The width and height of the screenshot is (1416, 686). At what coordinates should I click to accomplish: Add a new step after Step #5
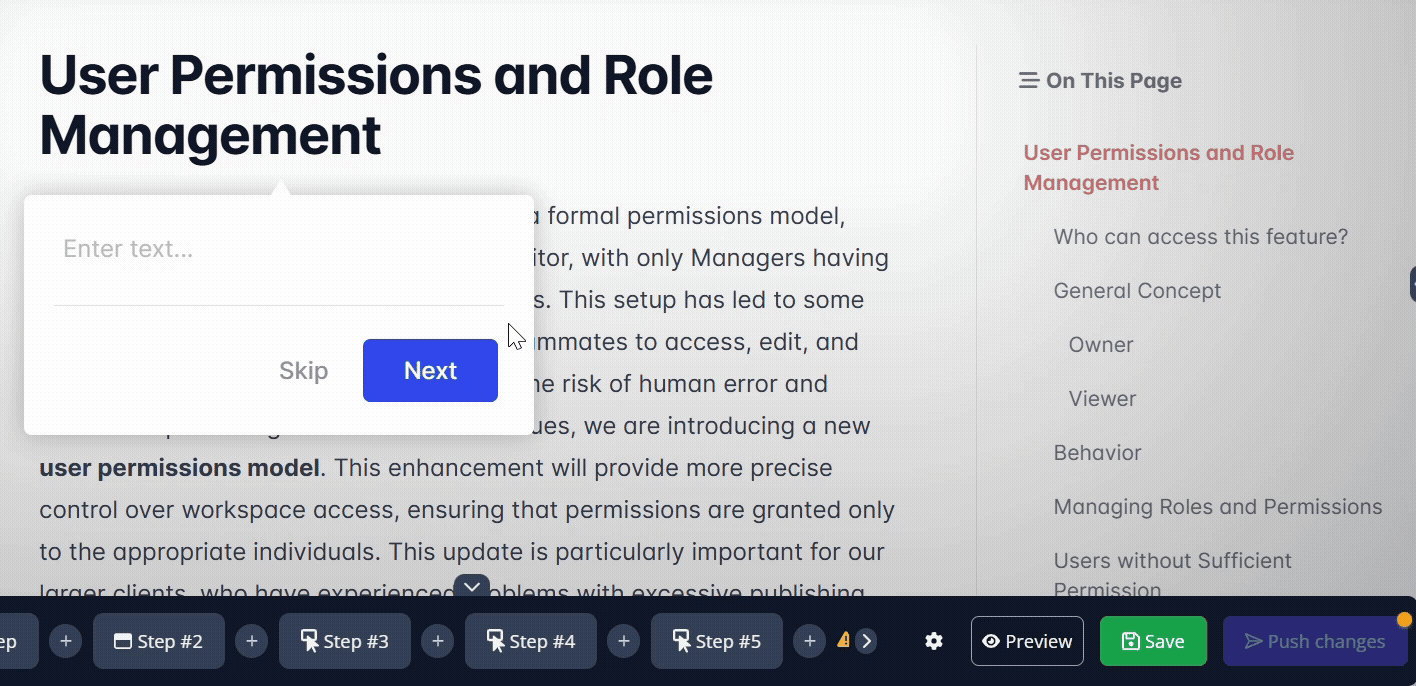[x=810, y=641]
